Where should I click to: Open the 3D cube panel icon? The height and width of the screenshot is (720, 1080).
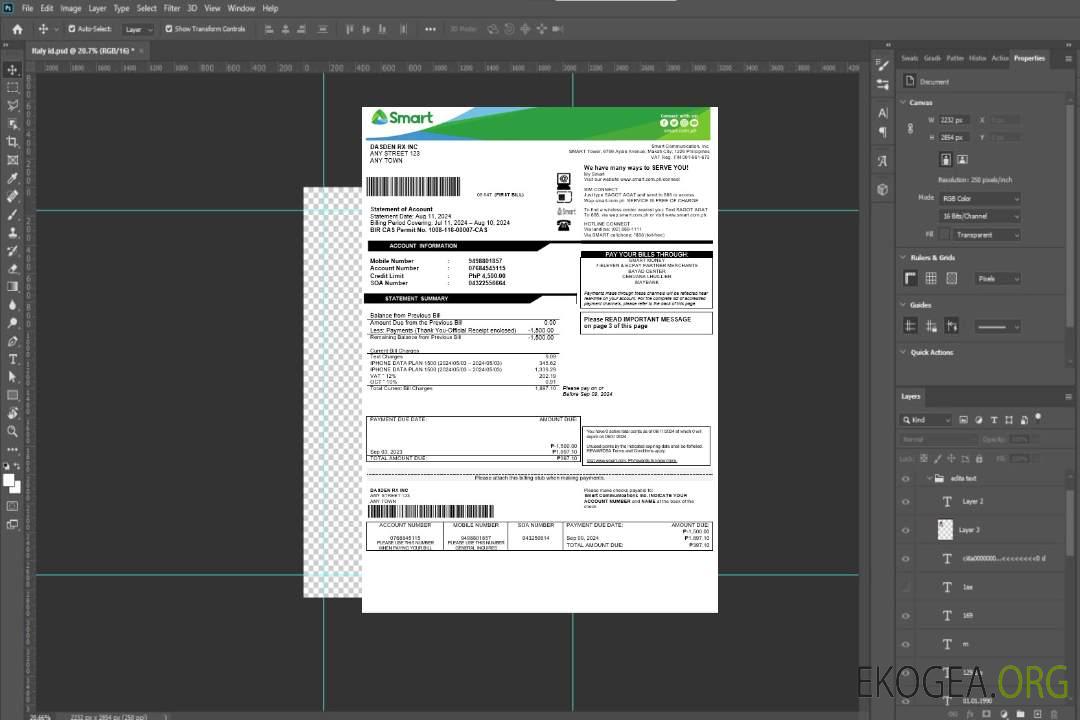[883, 189]
